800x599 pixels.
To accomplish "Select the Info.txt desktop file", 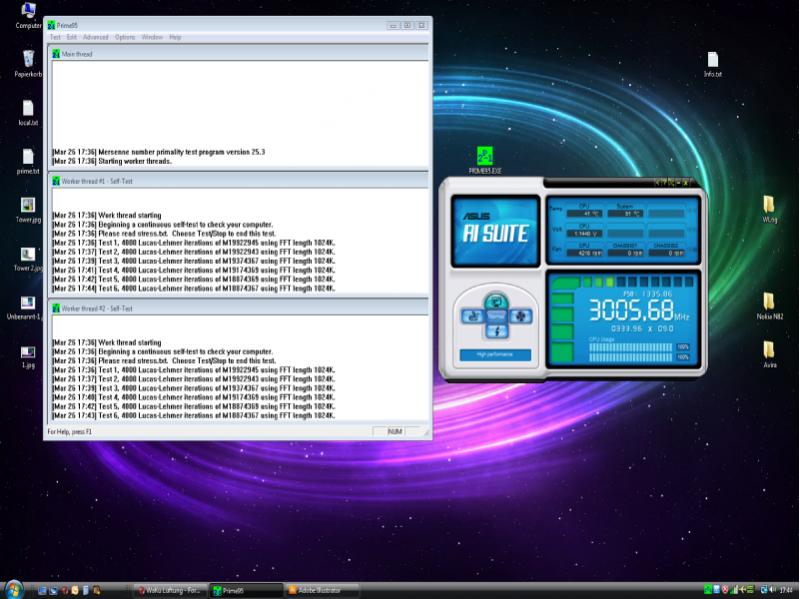I will (x=713, y=64).
